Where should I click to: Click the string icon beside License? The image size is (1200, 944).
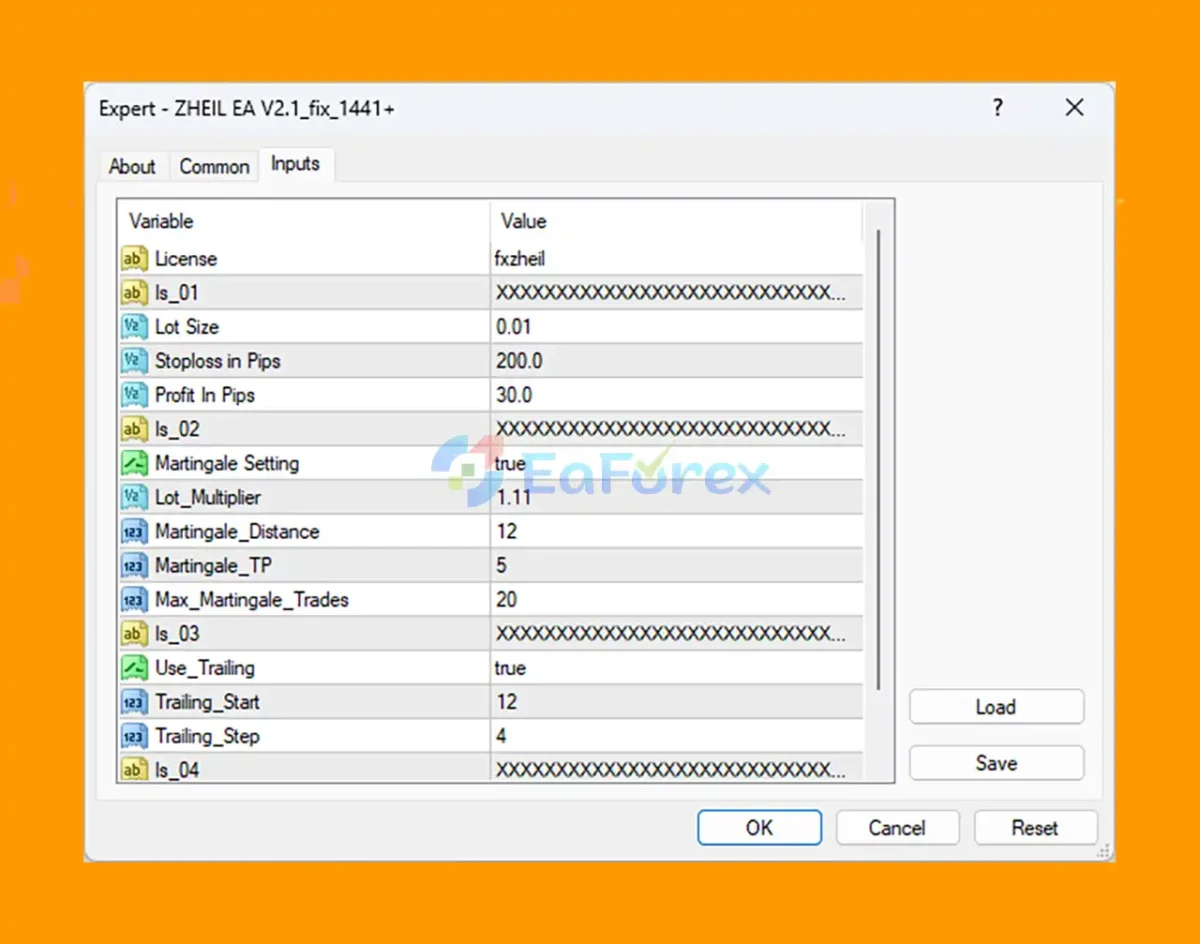(x=134, y=259)
